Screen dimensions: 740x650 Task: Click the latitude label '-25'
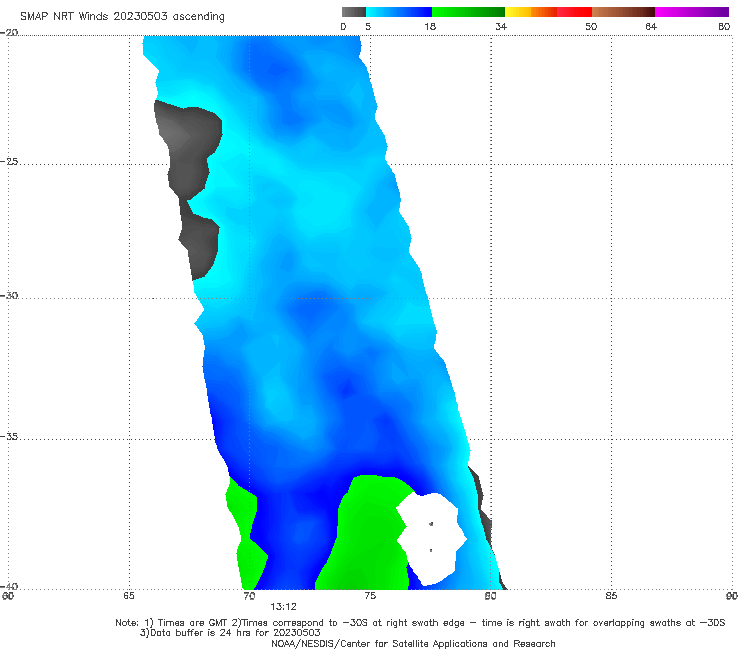coord(9,161)
